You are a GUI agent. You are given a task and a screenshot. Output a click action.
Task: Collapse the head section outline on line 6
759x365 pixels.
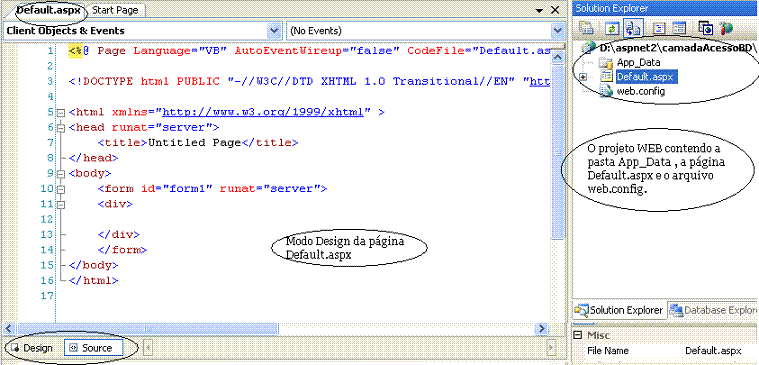(x=61, y=128)
